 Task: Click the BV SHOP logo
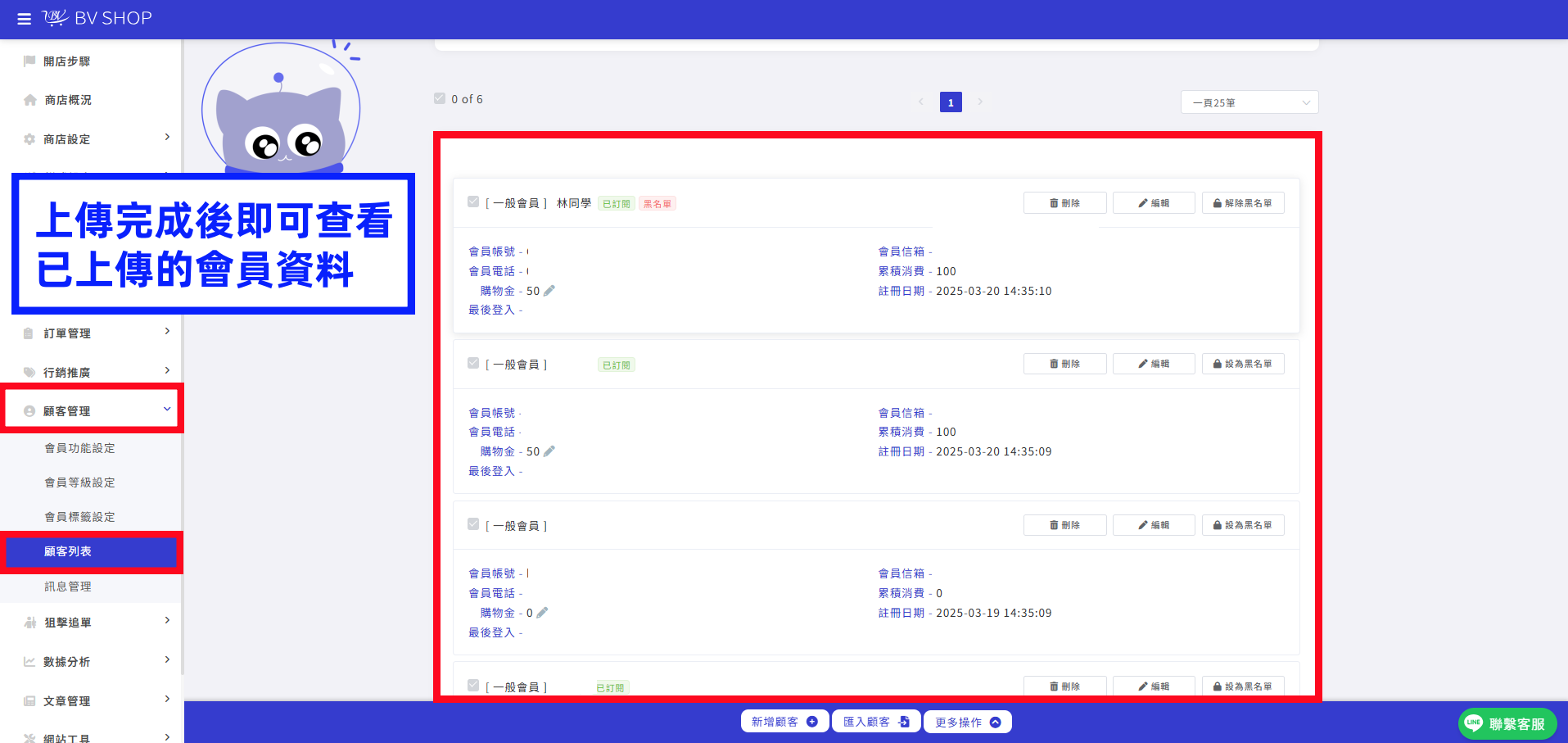pos(97,18)
